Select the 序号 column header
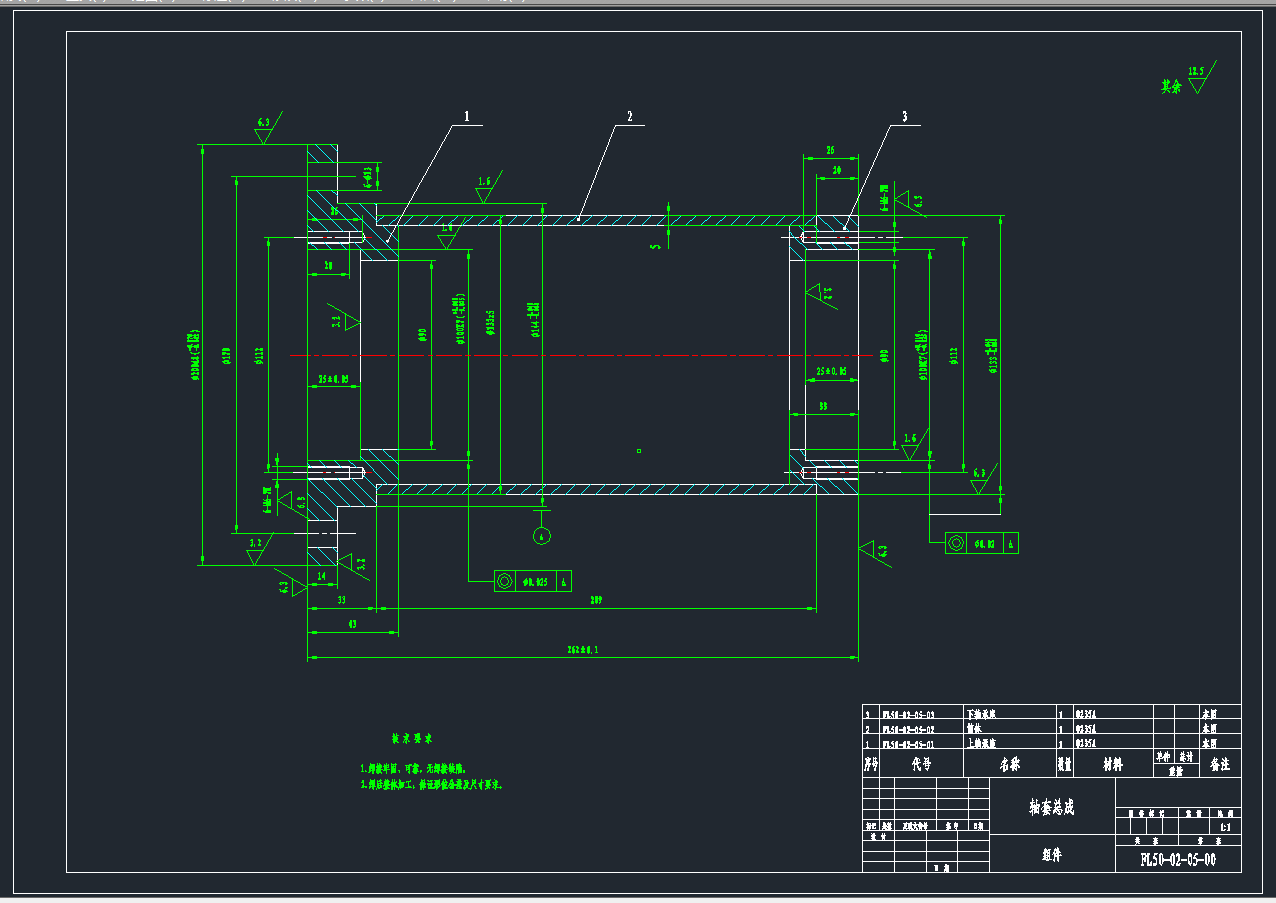1276x903 pixels. click(x=871, y=764)
